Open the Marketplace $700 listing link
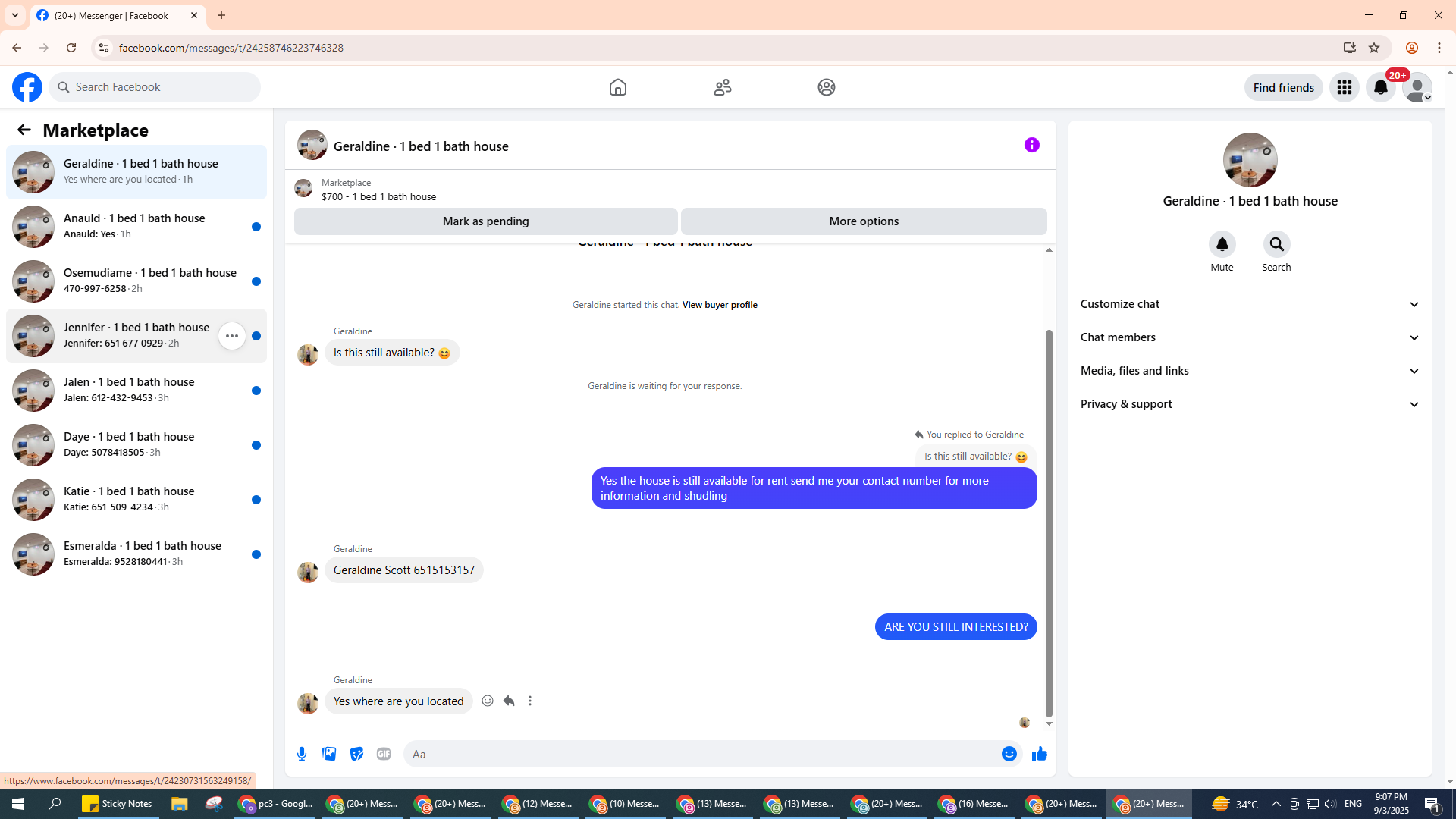 [x=378, y=190]
